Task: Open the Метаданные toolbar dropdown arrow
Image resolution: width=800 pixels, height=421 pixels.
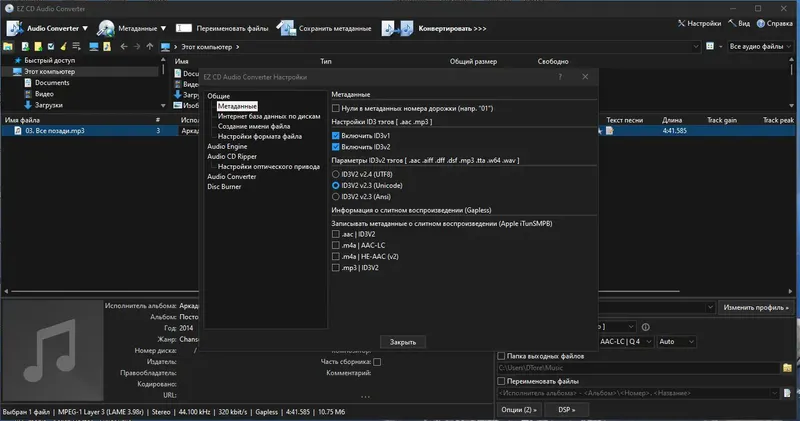Action: [x=163, y=29]
